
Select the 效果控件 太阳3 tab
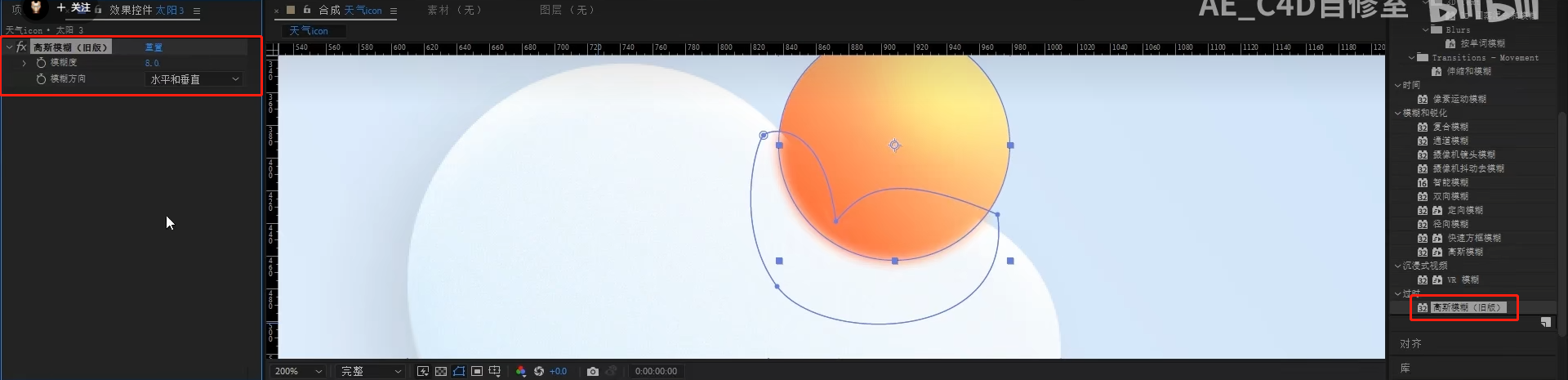pos(147,11)
